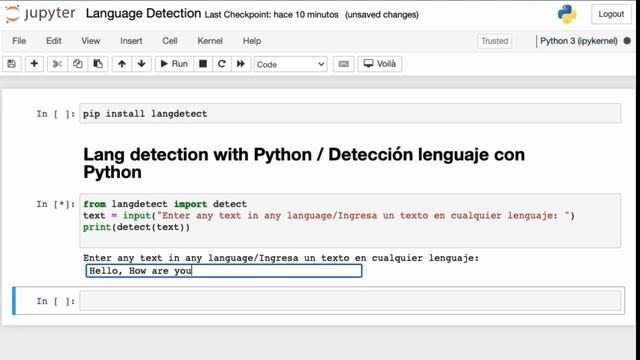640x360 pixels.
Task: Click the code cell importing langdetect
Action: pyautogui.click(x=350, y=220)
